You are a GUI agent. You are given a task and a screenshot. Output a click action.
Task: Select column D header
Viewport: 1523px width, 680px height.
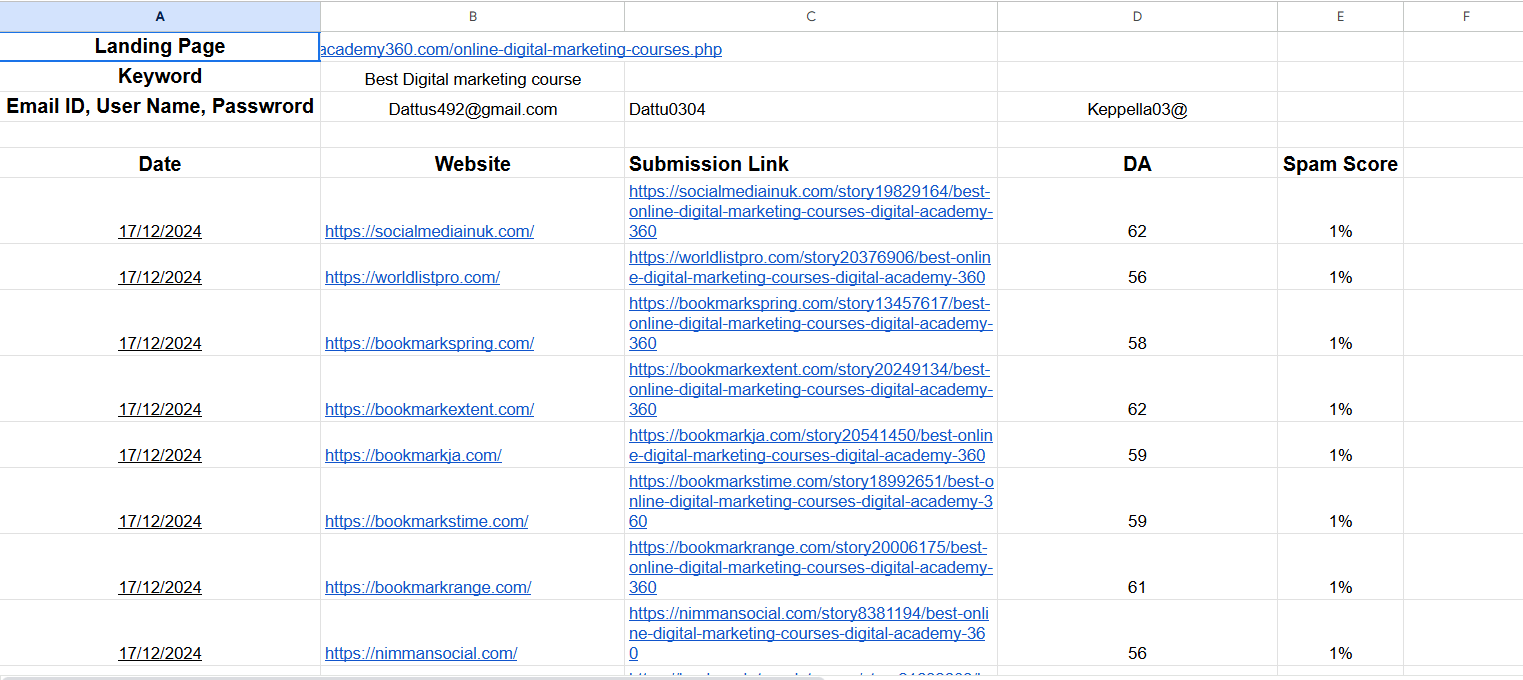(1137, 16)
